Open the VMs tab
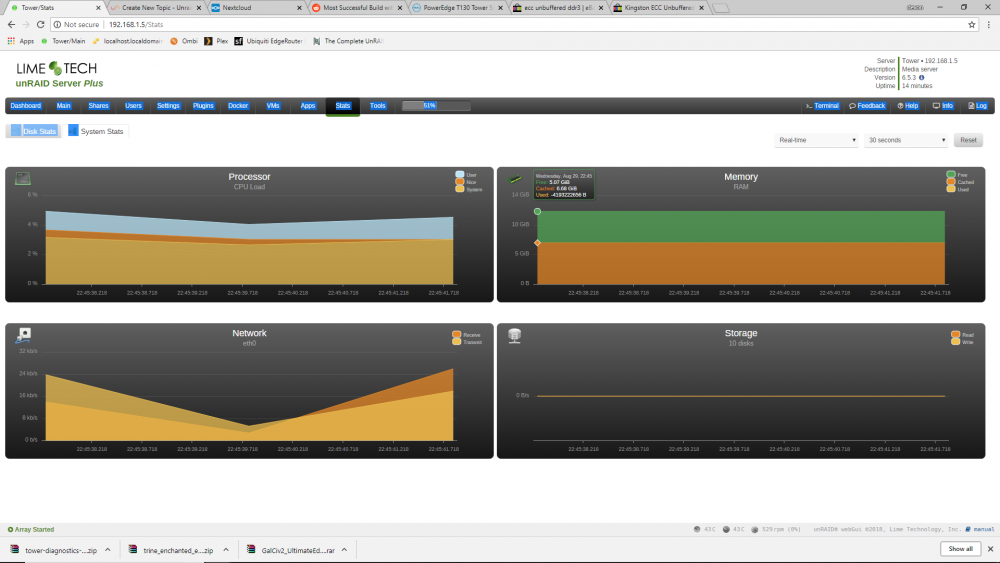 tap(273, 106)
